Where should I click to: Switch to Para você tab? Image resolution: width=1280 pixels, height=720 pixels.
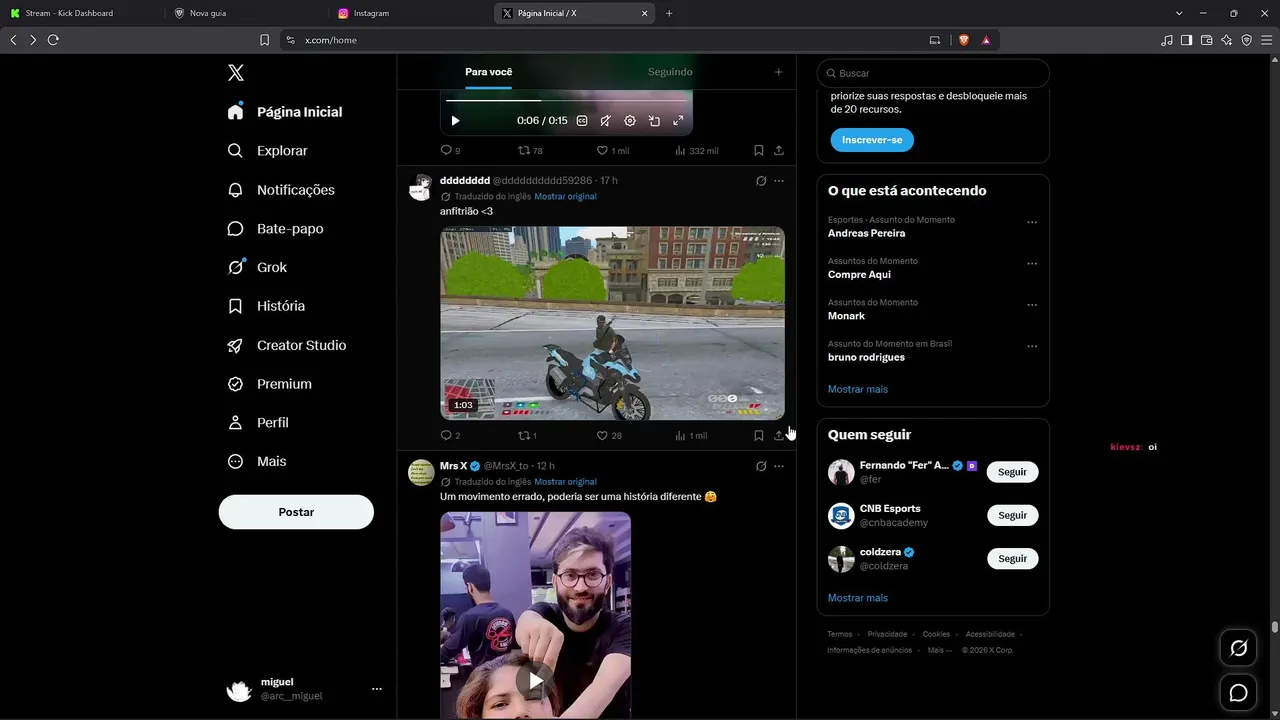(x=489, y=72)
